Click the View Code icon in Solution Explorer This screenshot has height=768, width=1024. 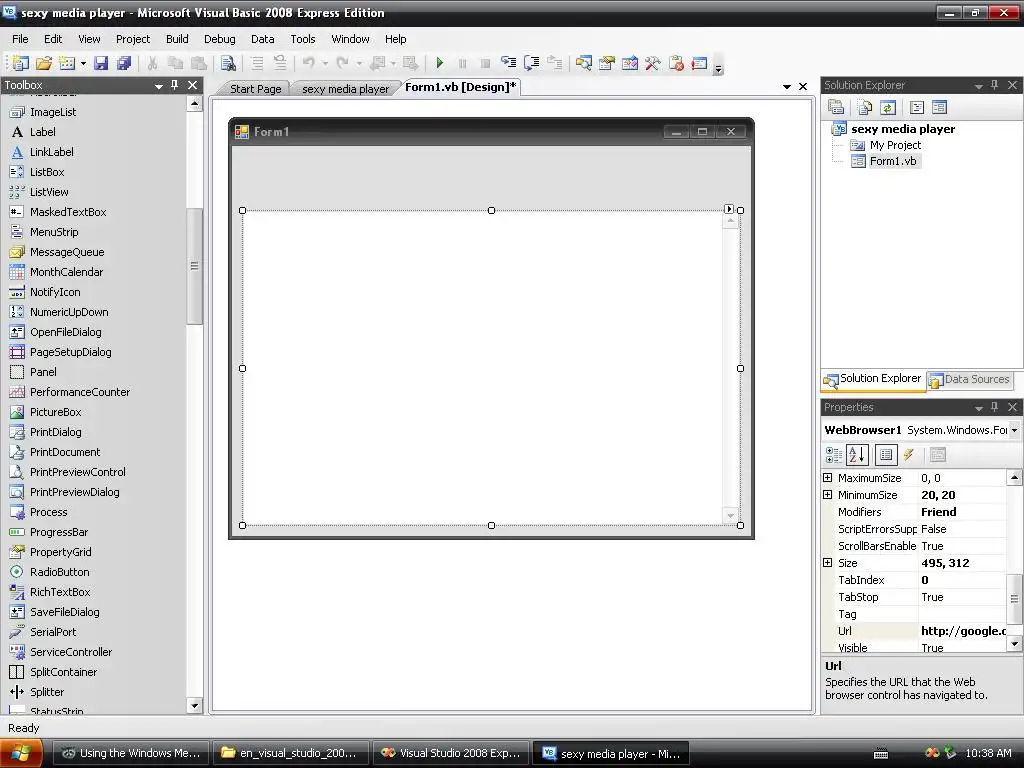point(916,107)
